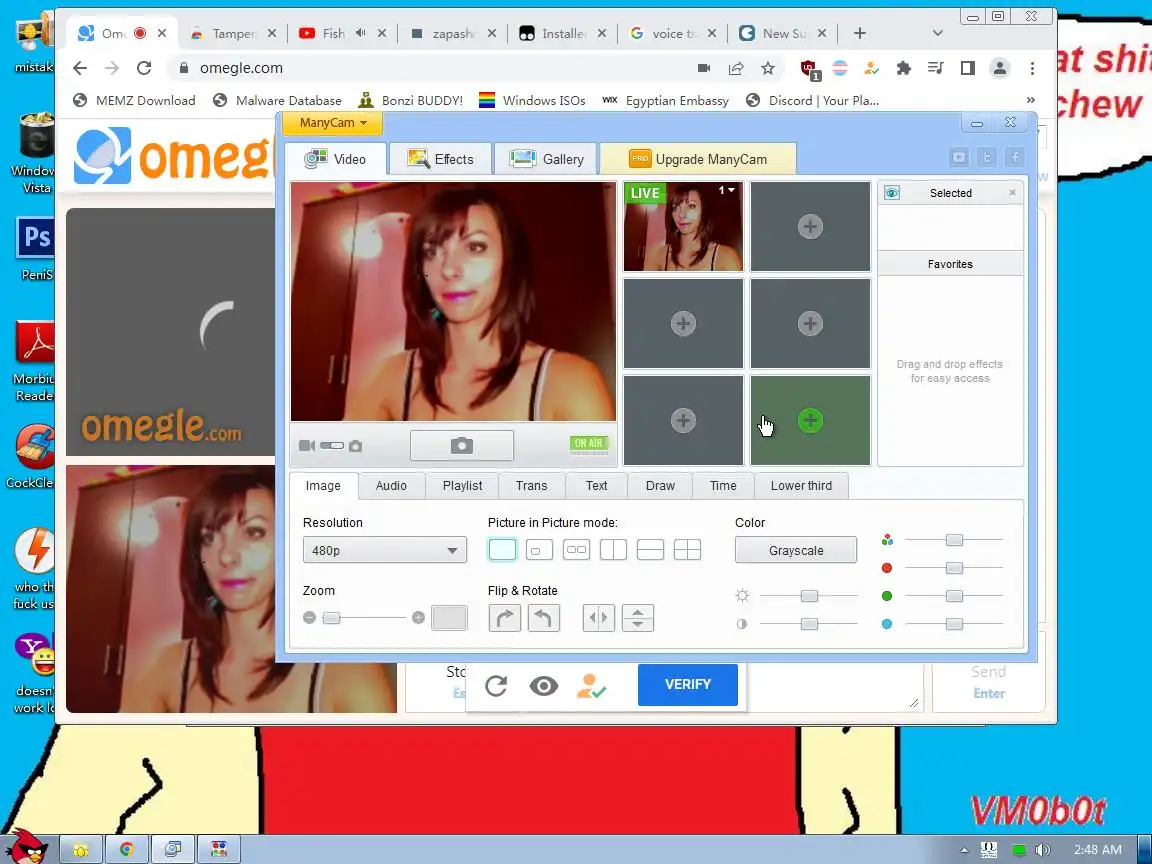Open the MEMZ Download bookmark

[x=134, y=101]
